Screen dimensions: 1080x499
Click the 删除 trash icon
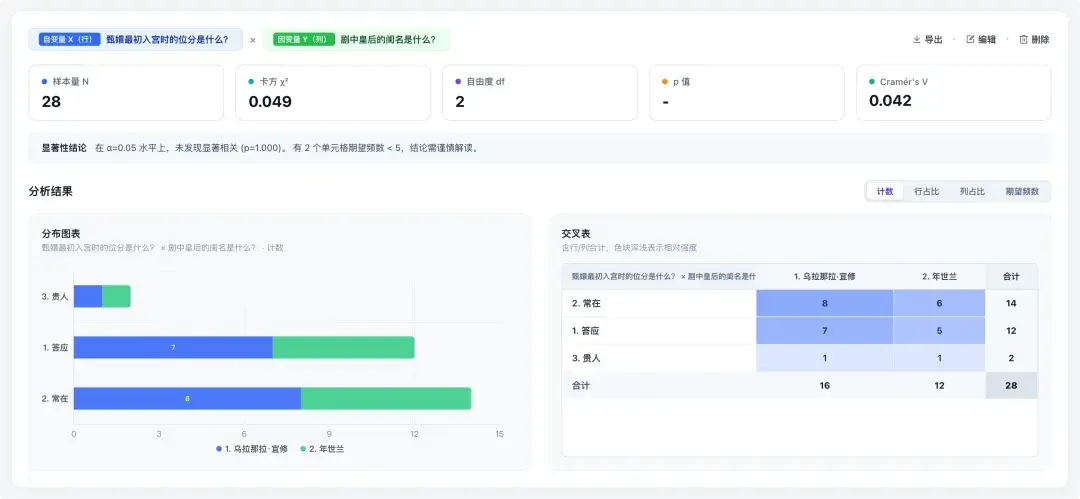tap(1024, 39)
